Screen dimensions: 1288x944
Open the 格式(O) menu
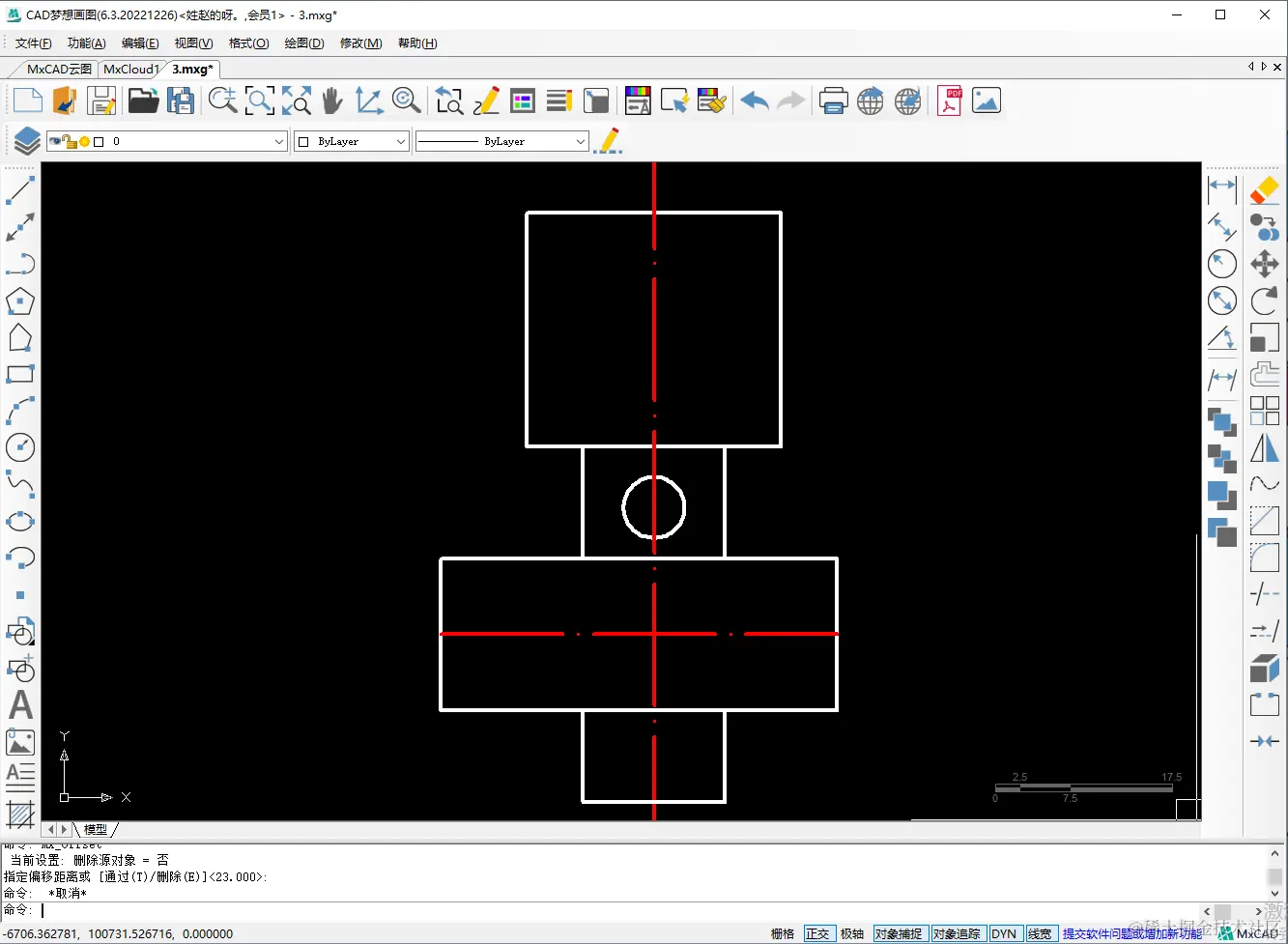pyautogui.click(x=248, y=43)
